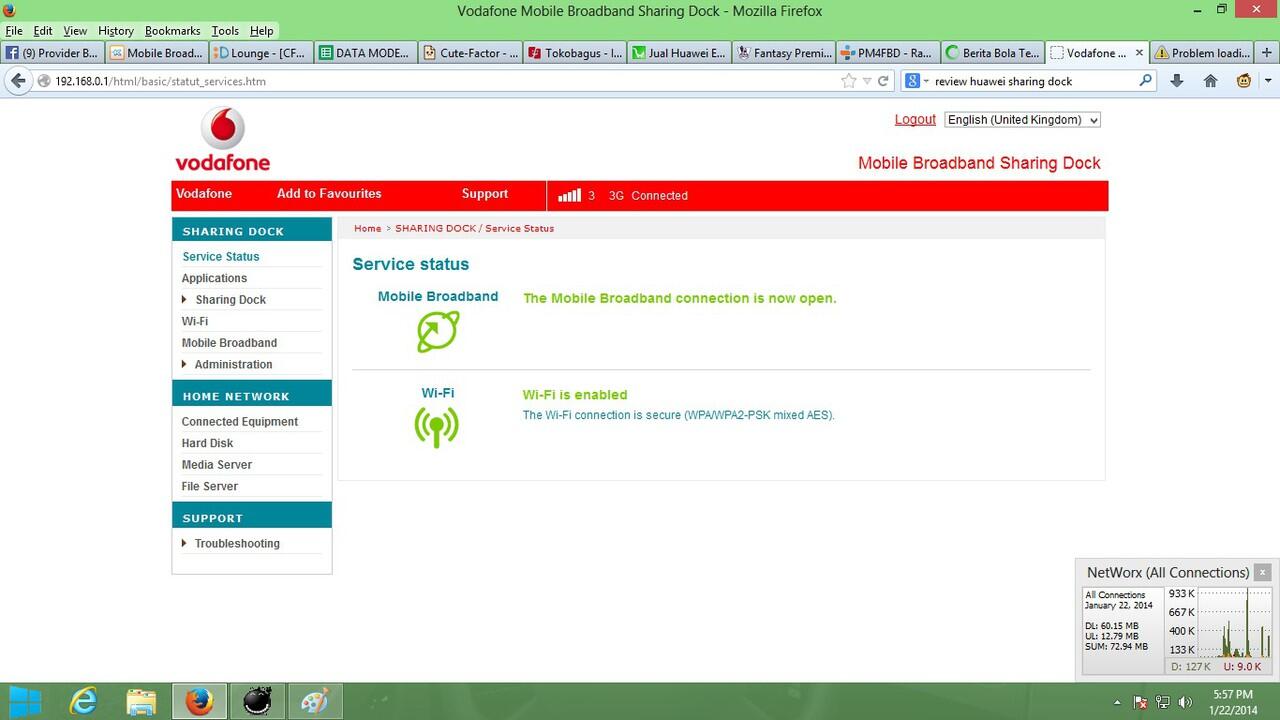Open the Tools menu
Viewport: 1280px width, 720px height.
225,31
